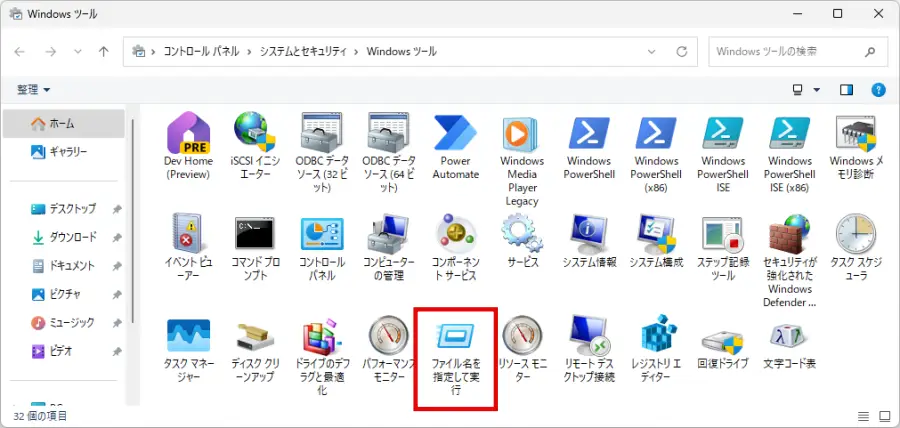Open Windows Media Player Legacy
Viewport: 900px width, 428px height.
pos(522,133)
